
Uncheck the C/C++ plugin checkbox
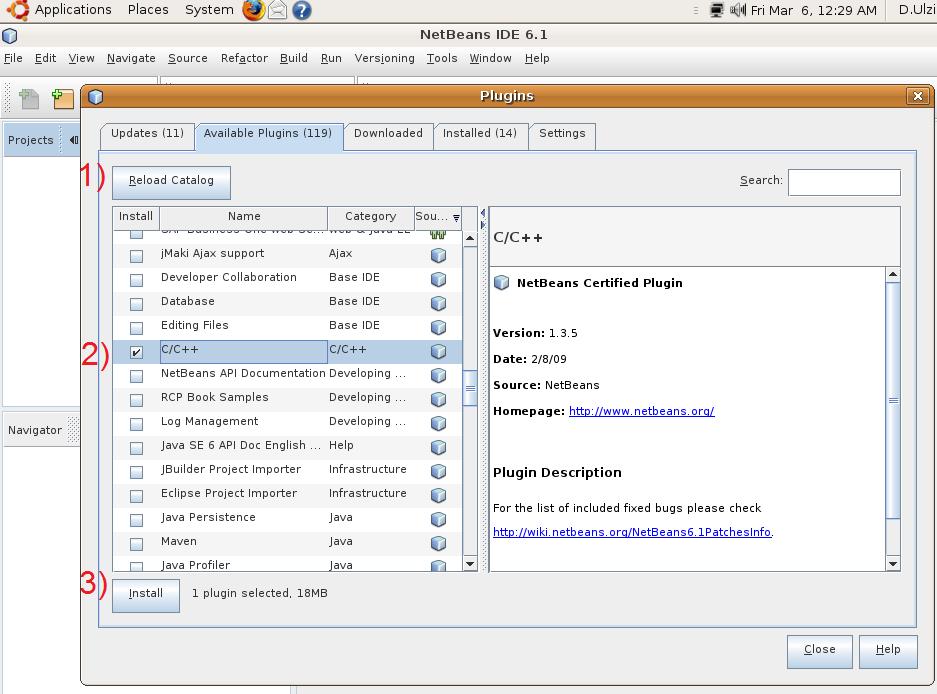pyautogui.click(x=136, y=351)
